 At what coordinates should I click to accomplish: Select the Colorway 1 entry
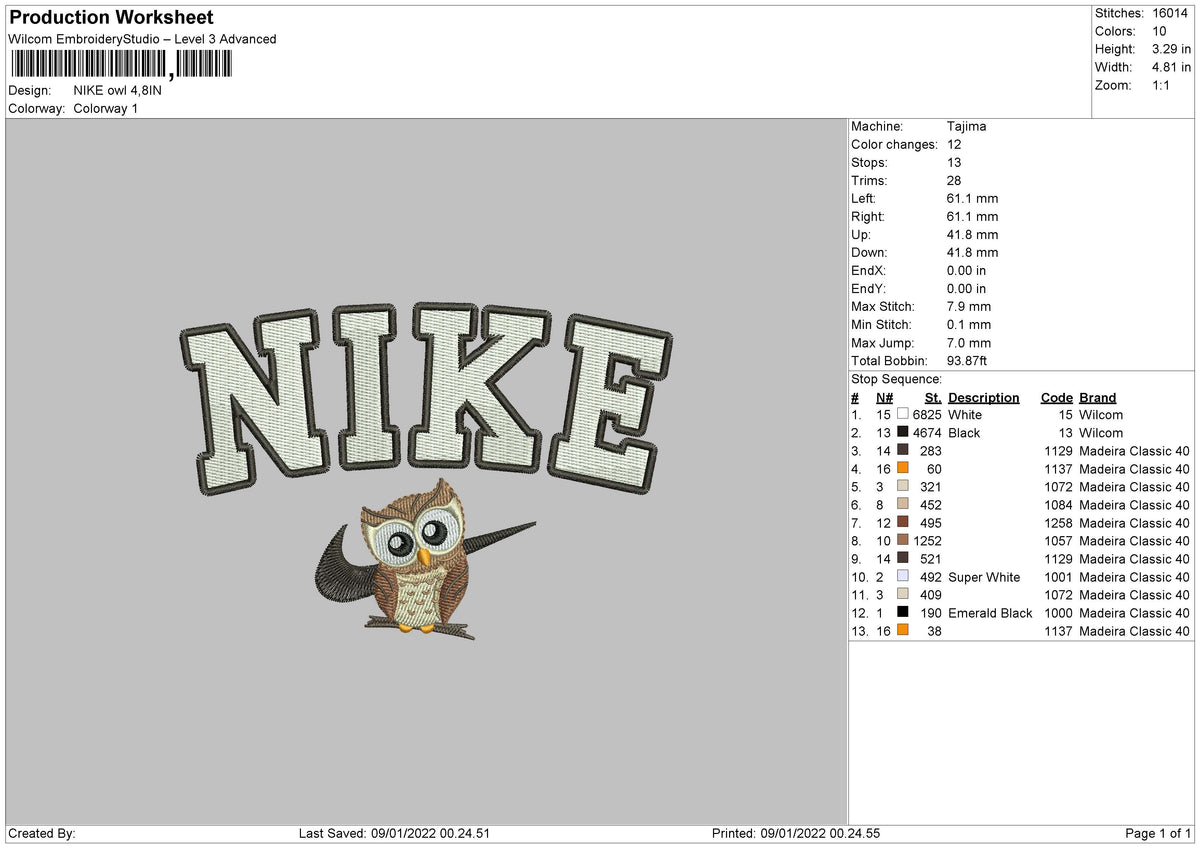[107, 108]
